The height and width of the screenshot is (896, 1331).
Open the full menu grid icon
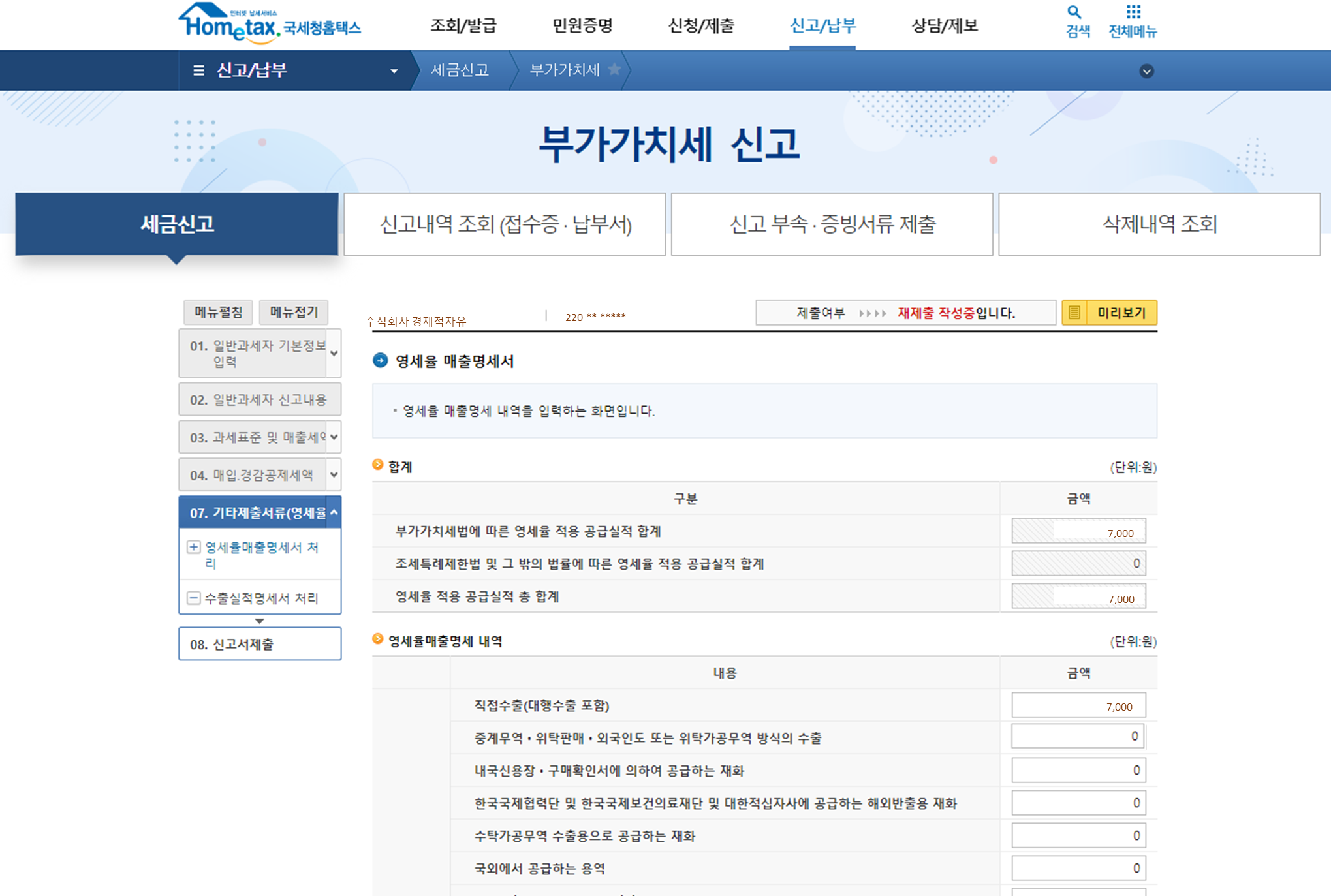(1133, 12)
